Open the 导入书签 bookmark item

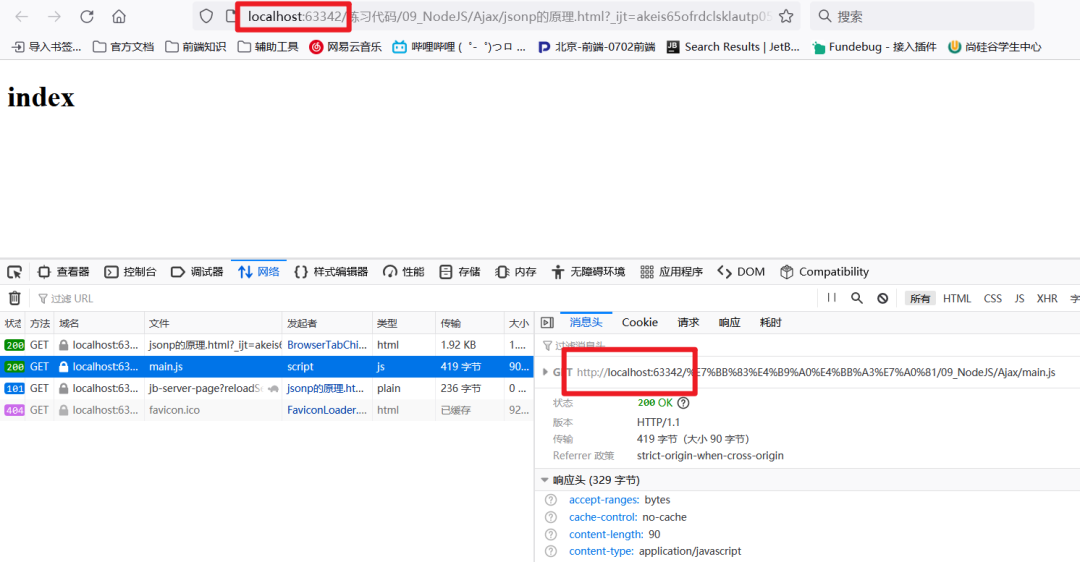47,47
